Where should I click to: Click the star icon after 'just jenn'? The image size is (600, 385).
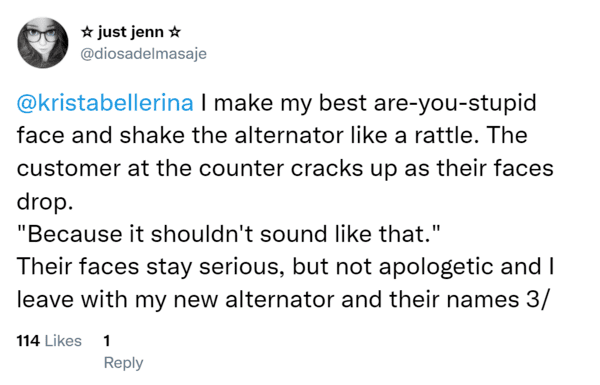tap(174, 32)
